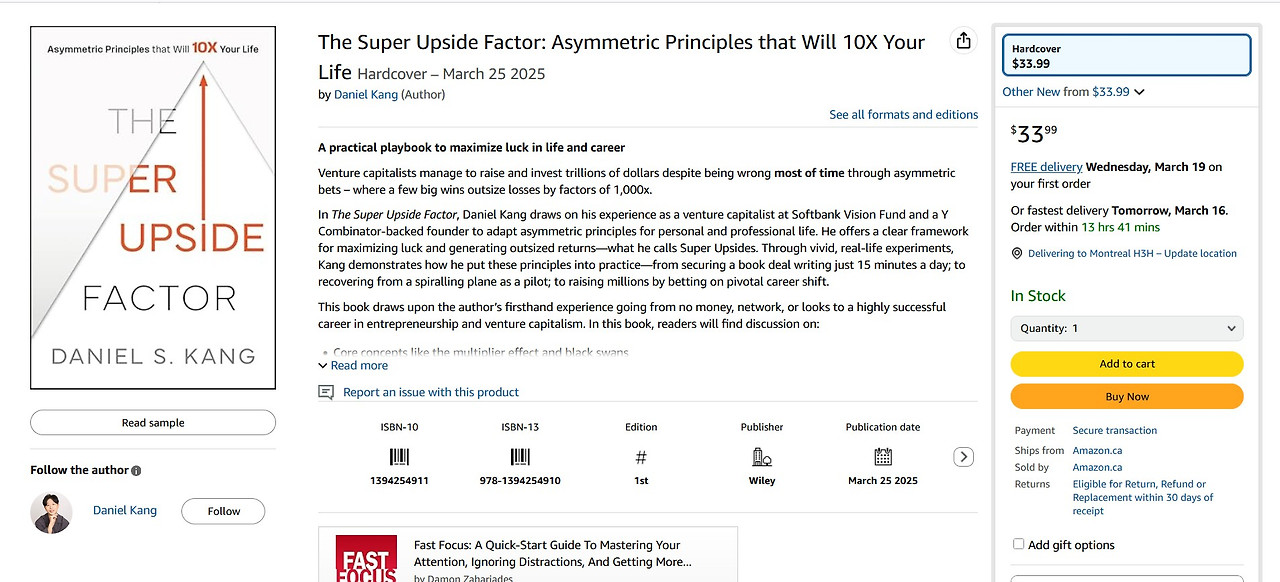
Task: Click the share icon beside the title
Action: point(963,40)
